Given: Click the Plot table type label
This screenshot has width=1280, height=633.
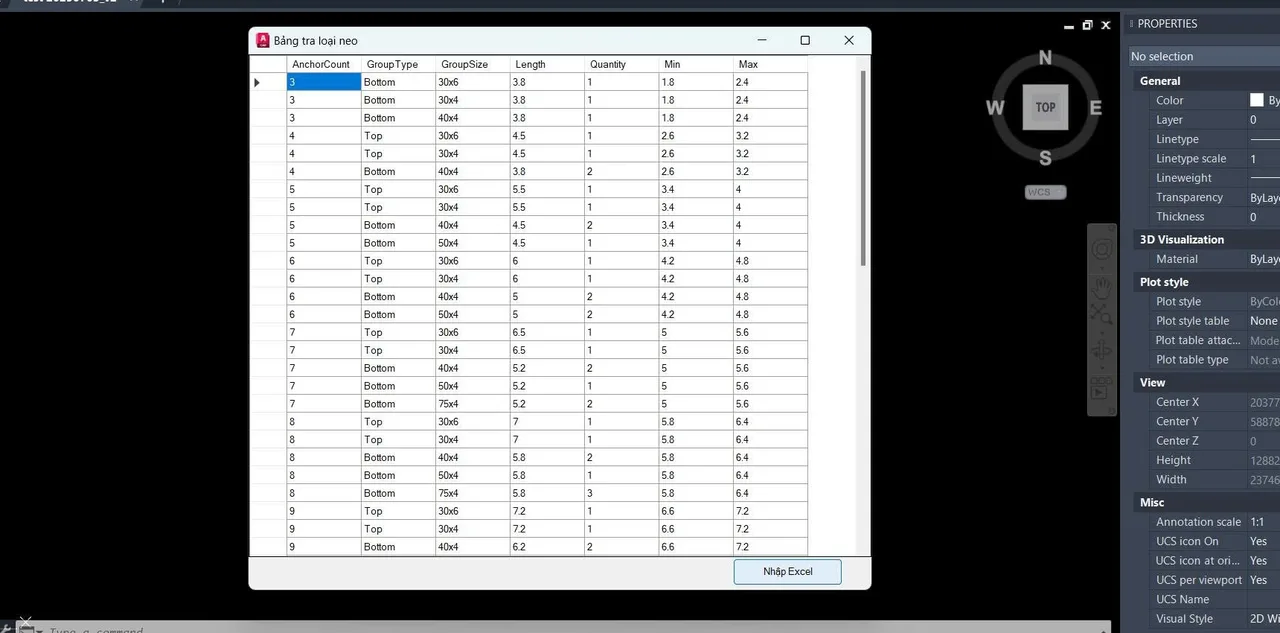Looking at the screenshot, I should [x=1192, y=360].
